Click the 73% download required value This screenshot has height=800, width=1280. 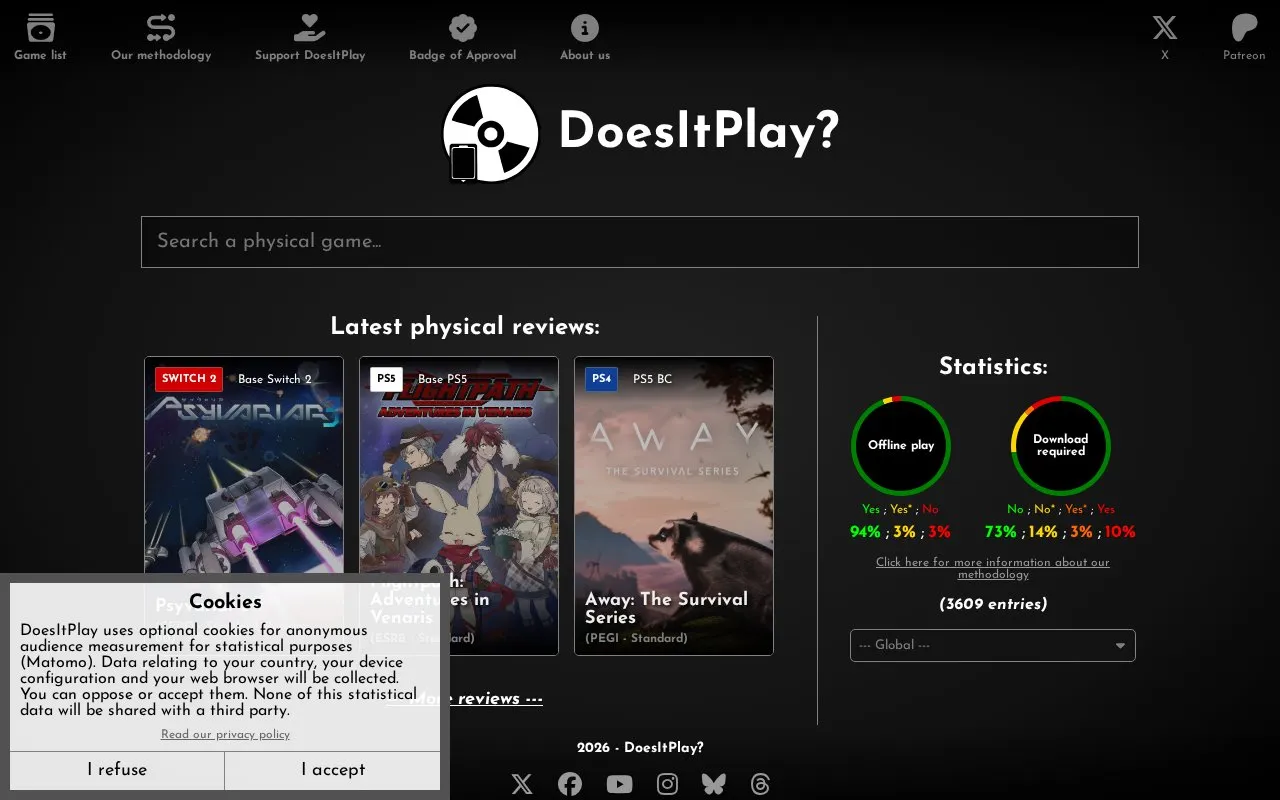pos(1000,532)
